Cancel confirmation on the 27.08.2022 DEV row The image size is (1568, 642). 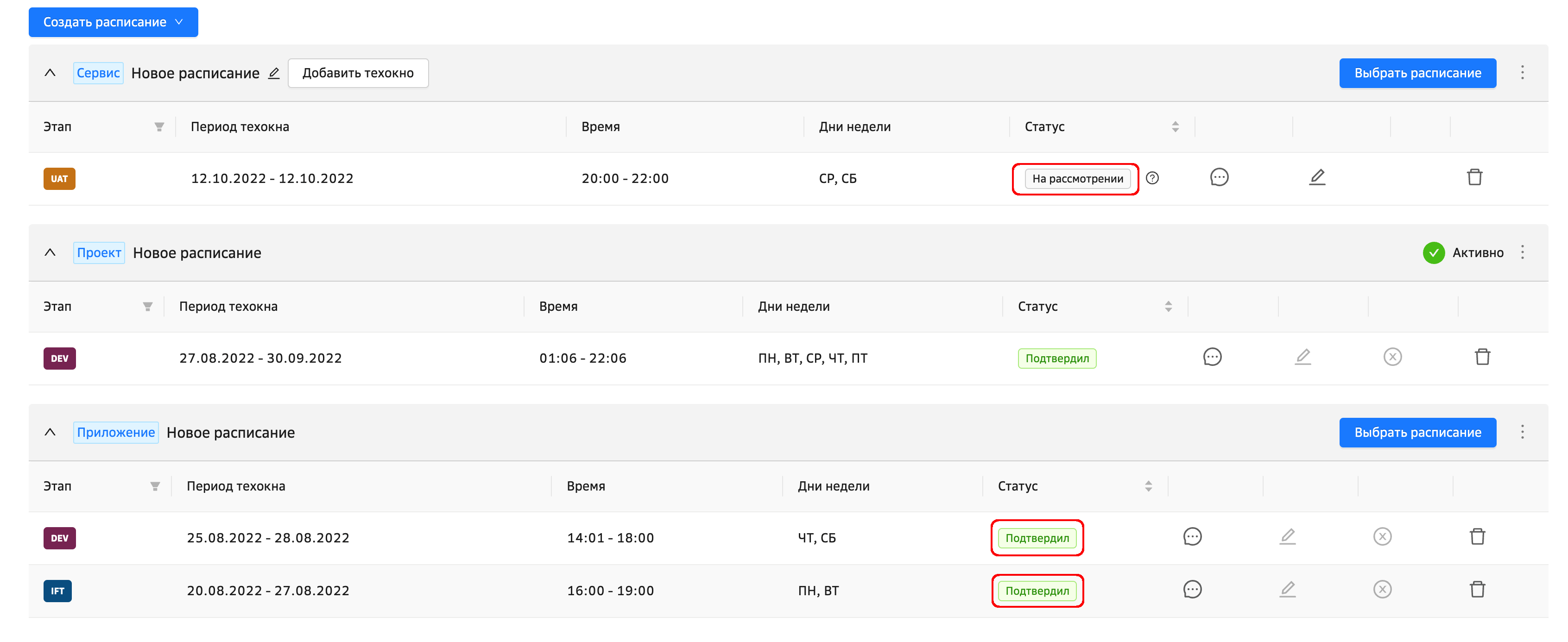pos(1392,357)
